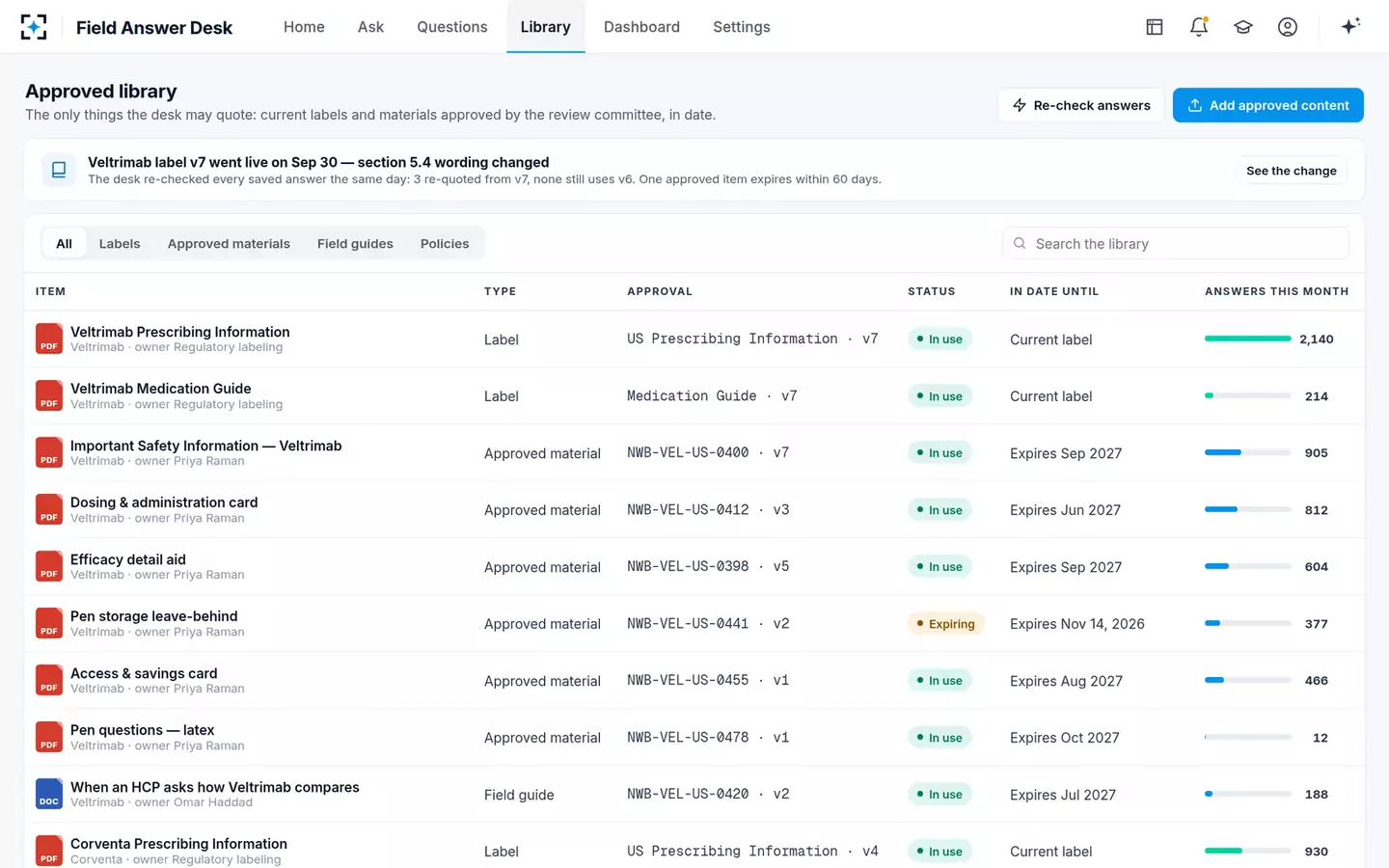Click the Expiring status badge
1389x868 pixels.
pyautogui.click(x=946, y=624)
